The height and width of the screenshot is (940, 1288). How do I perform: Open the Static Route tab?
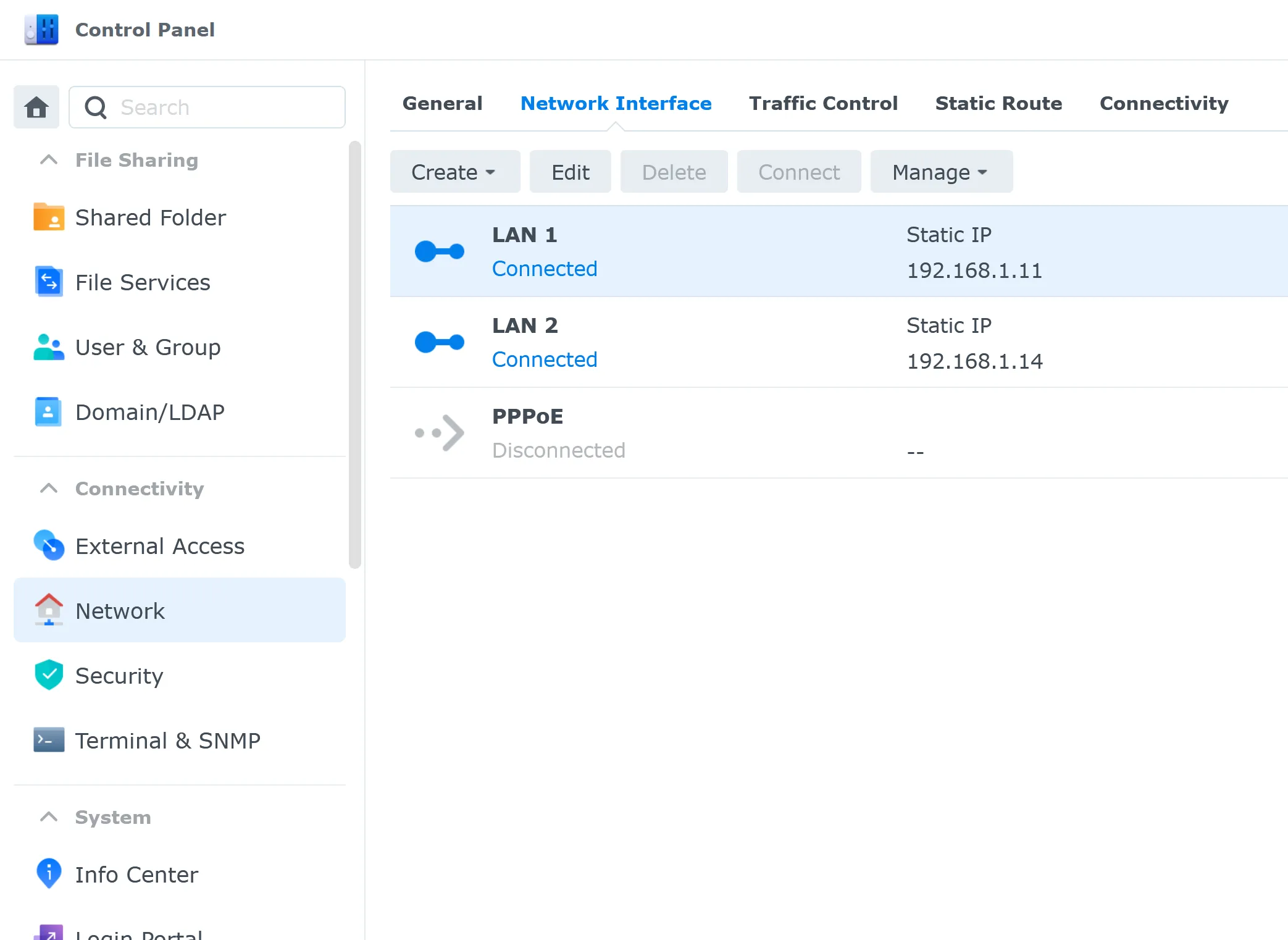(998, 103)
